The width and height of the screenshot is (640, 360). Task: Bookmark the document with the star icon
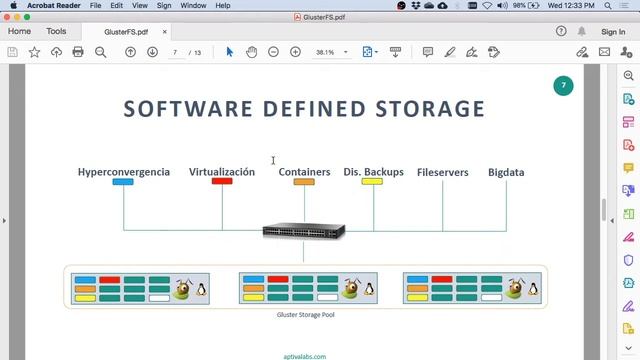click(x=34, y=52)
